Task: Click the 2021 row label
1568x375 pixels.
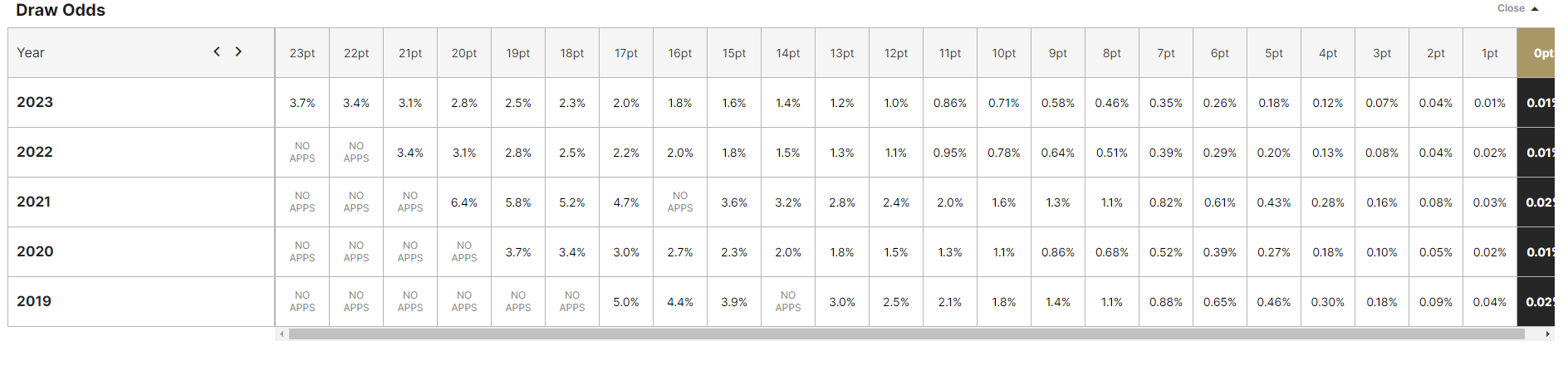Action: point(34,202)
